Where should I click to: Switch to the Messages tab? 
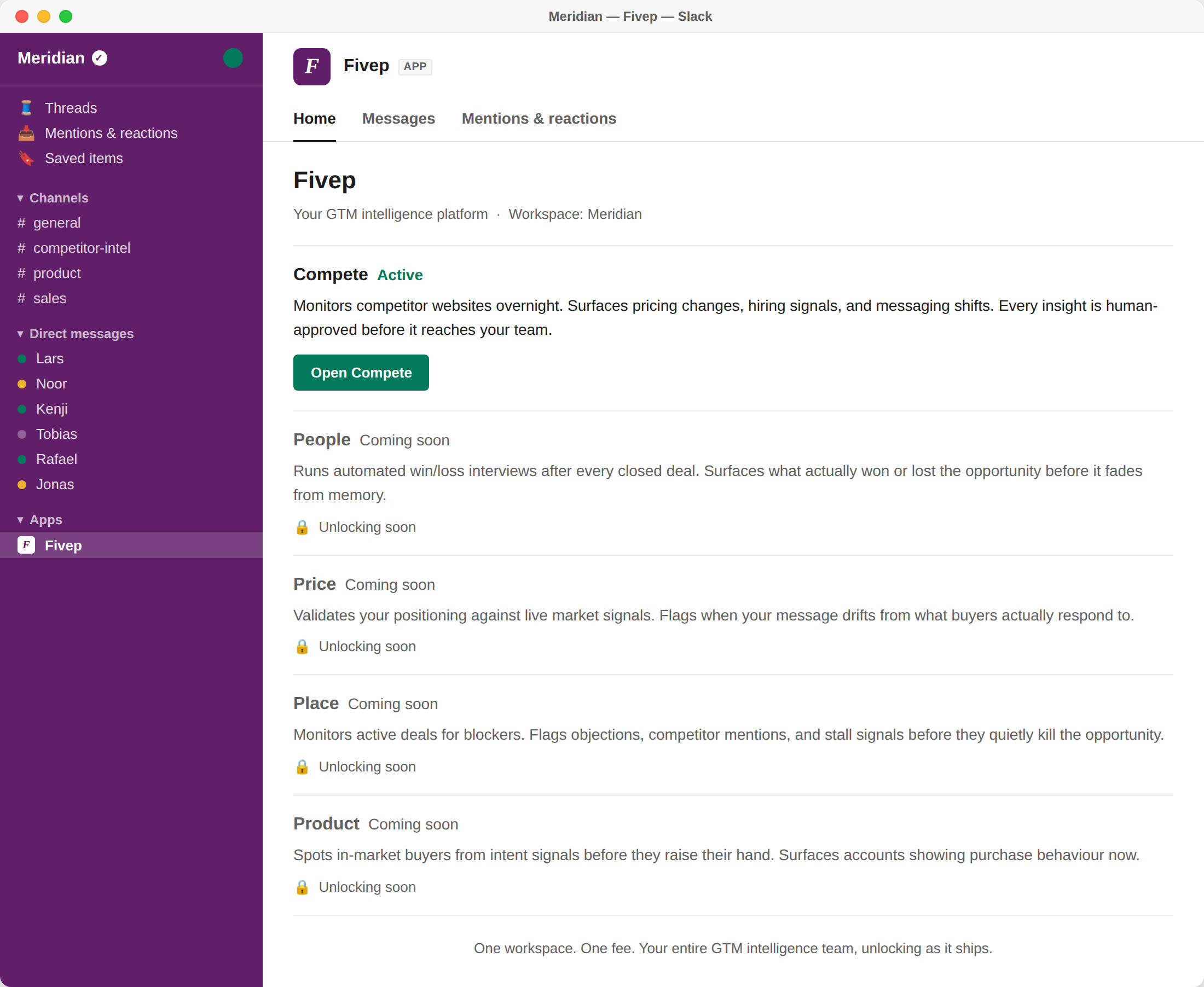coord(398,119)
